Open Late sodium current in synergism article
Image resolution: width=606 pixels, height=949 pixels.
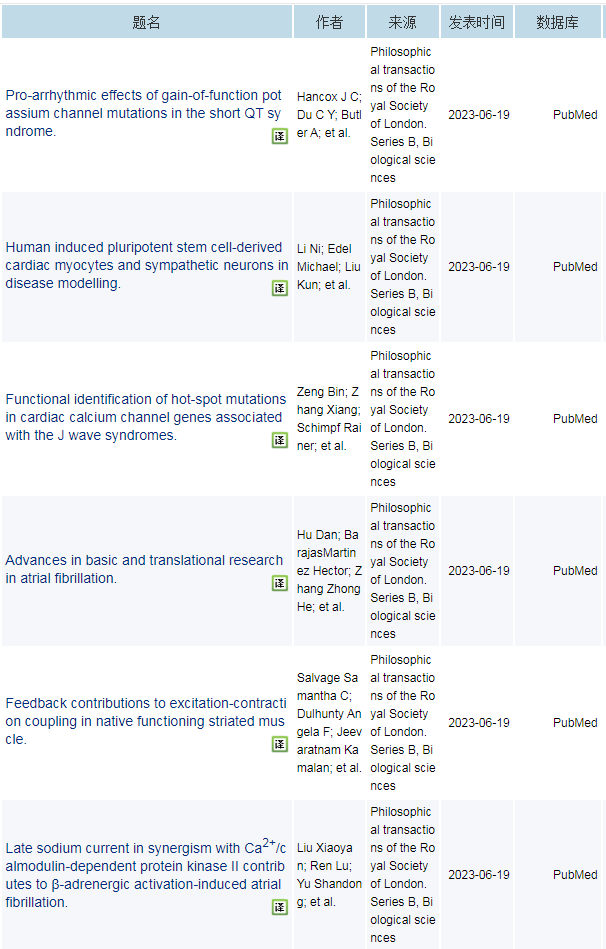[x=145, y=874]
